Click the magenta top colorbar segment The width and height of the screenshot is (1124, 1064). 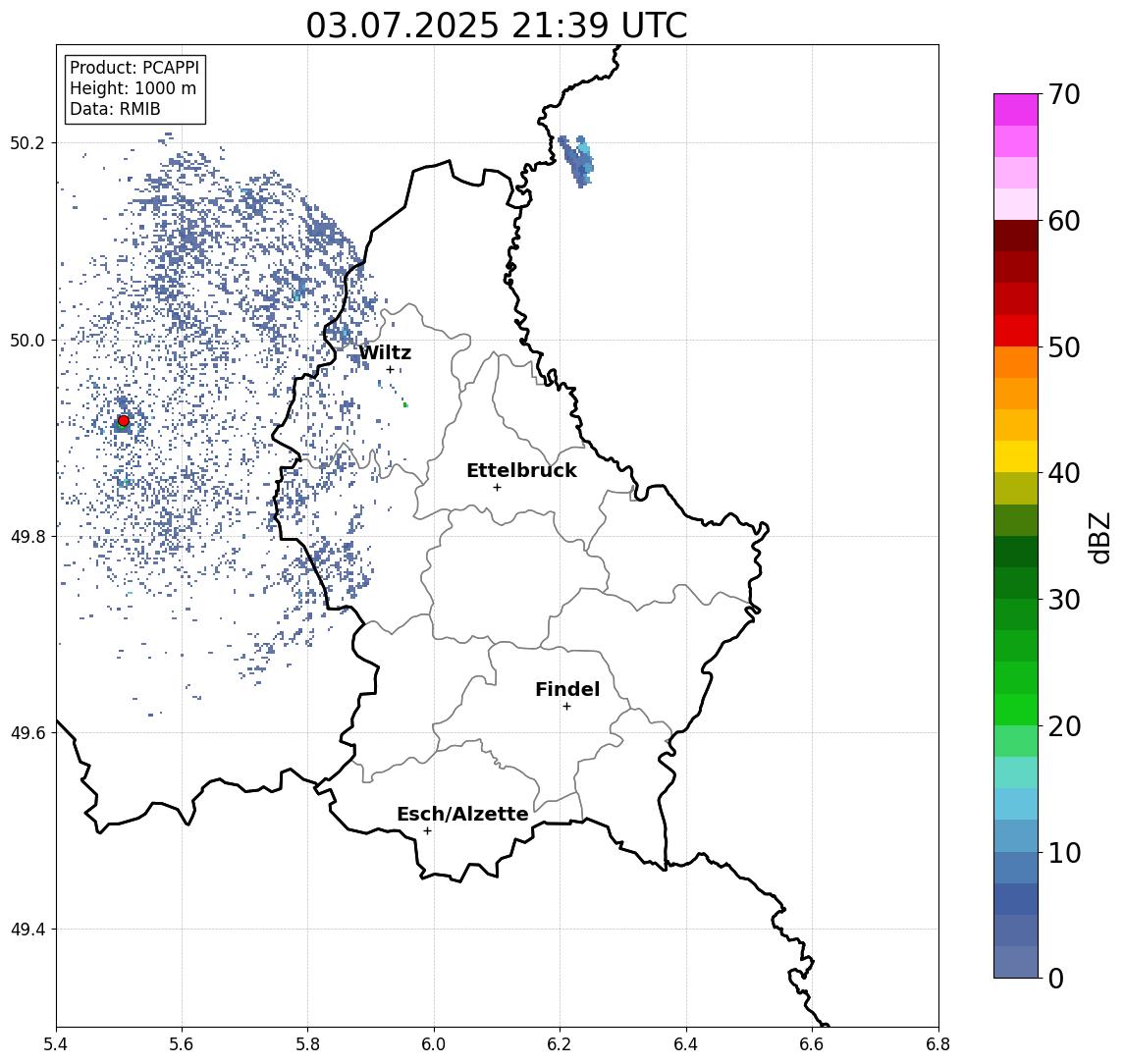[1016, 110]
